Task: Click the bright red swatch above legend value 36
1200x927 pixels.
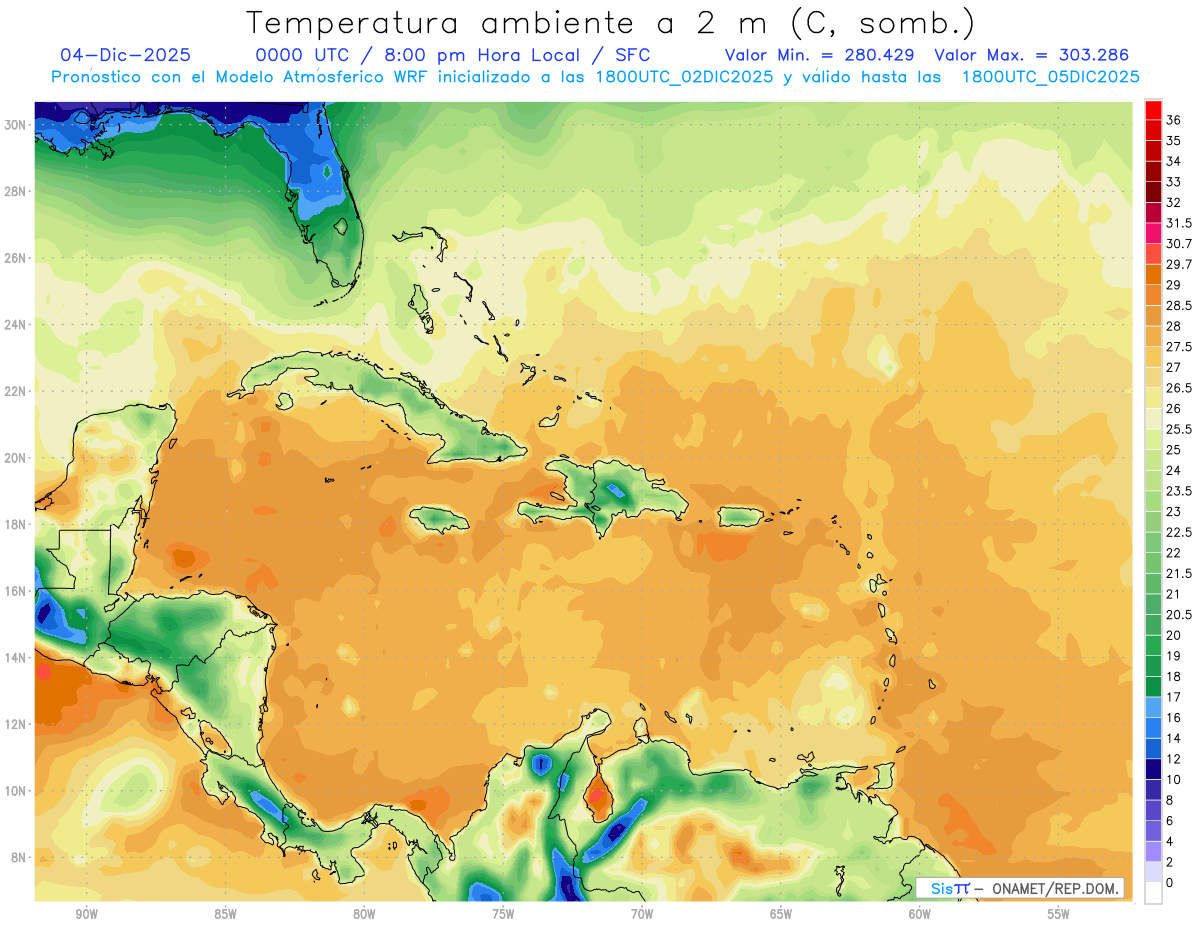Action: [x=1153, y=109]
